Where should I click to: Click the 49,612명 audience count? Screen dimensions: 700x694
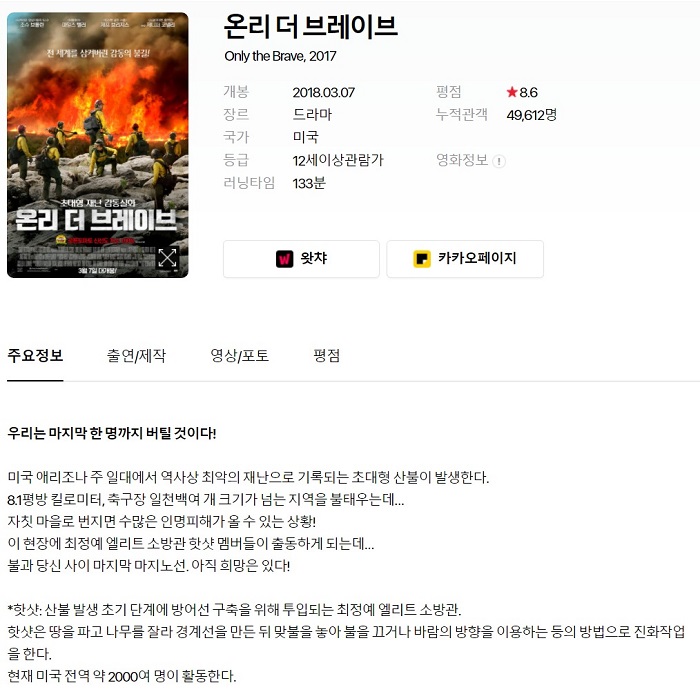pyautogui.click(x=531, y=115)
